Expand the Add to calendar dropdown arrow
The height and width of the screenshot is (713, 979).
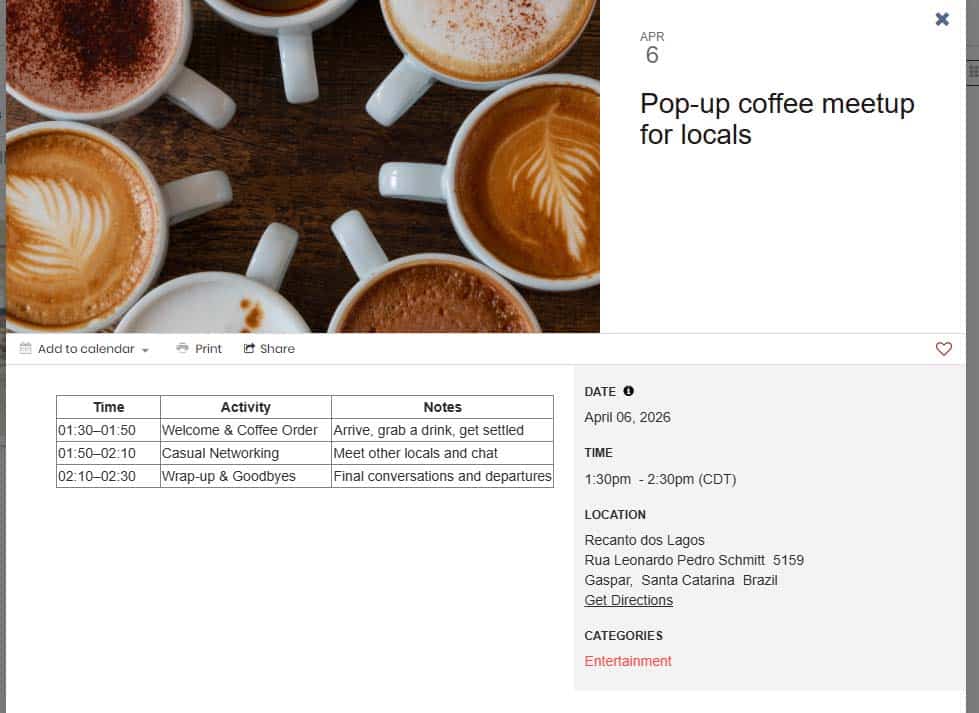click(x=145, y=350)
